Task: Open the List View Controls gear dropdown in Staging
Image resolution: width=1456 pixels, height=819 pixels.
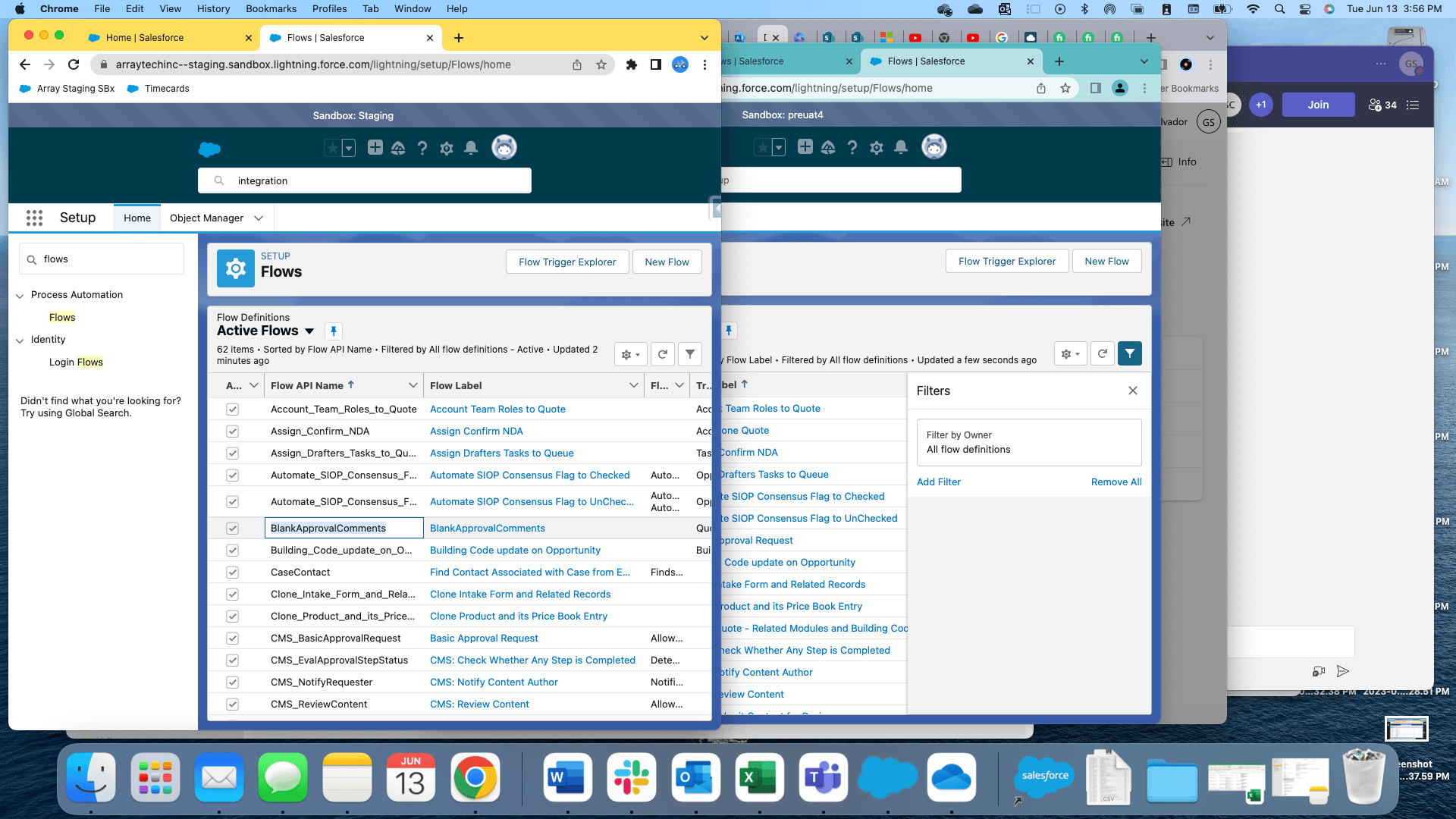Action: coord(631,354)
